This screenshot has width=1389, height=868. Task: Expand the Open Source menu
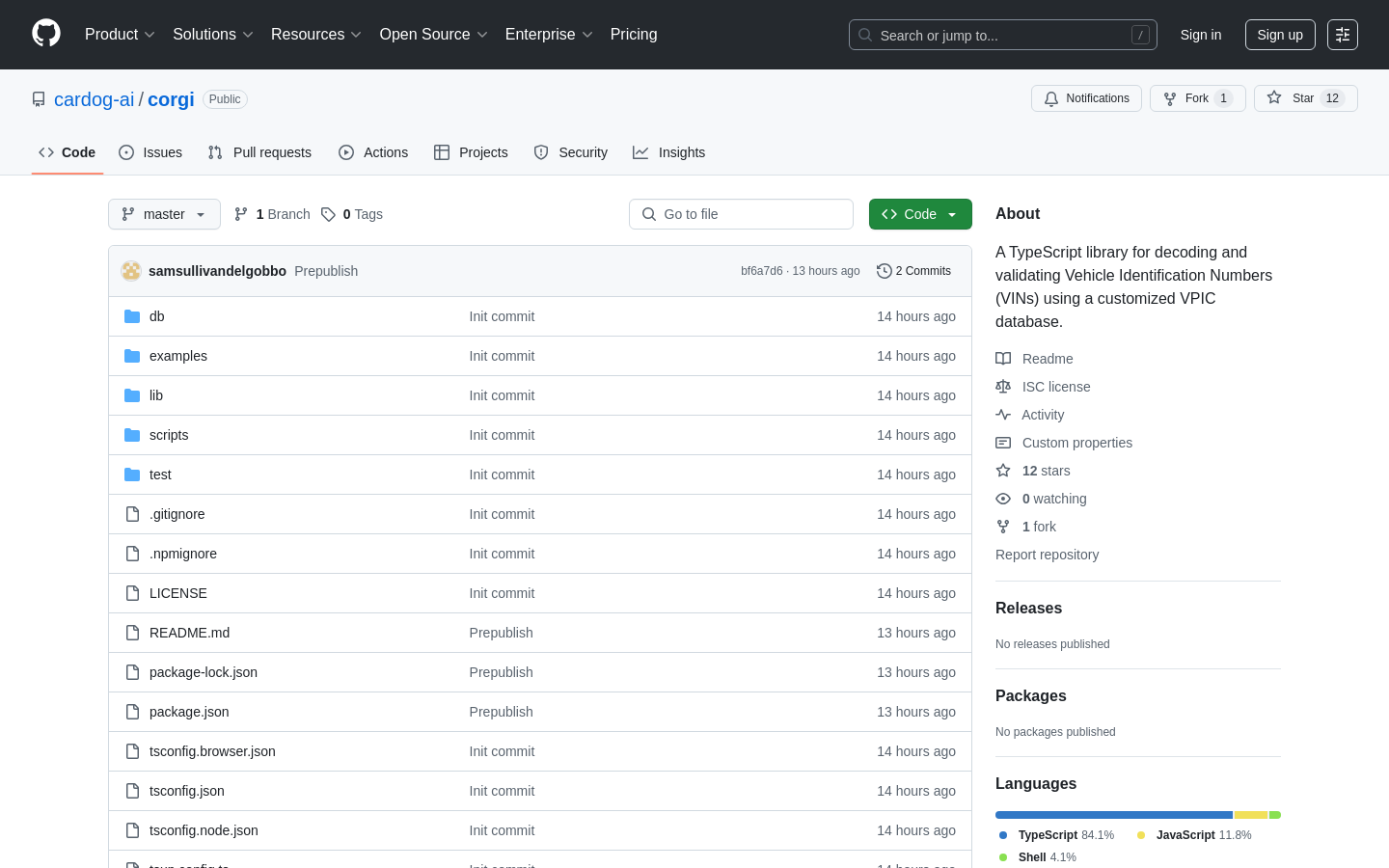click(x=434, y=34)
